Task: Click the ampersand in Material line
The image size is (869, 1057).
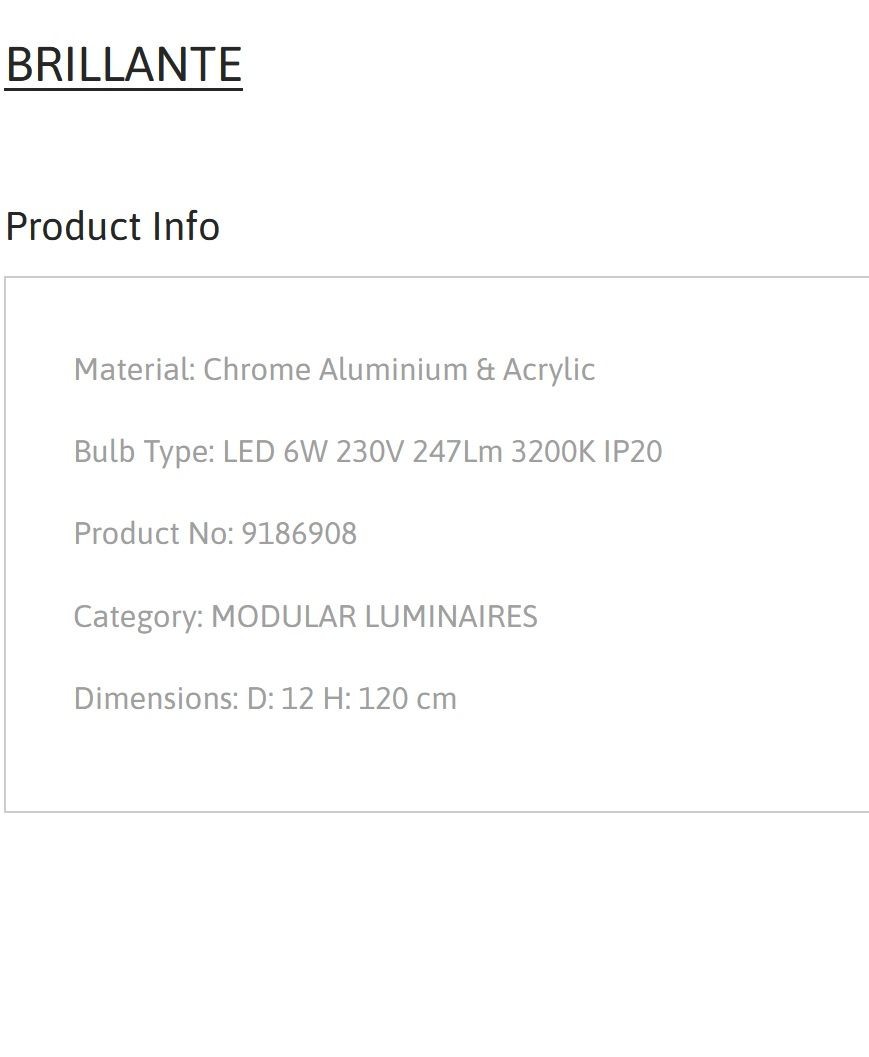Action: (x=485, y=370)
